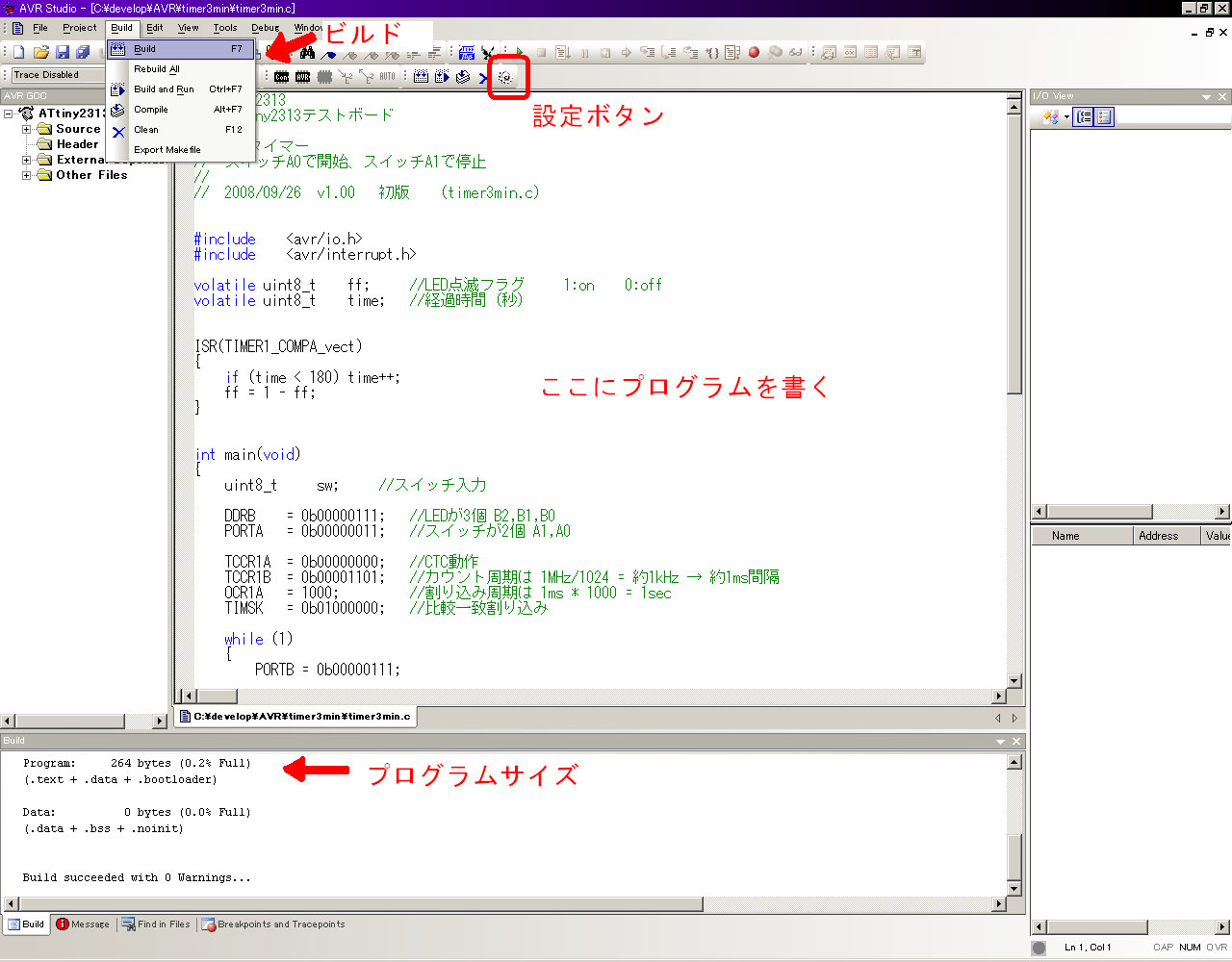This screenshot has width=1232, height=962.
Task: Toggle the Watch window icon
Action: coord(828,52)
